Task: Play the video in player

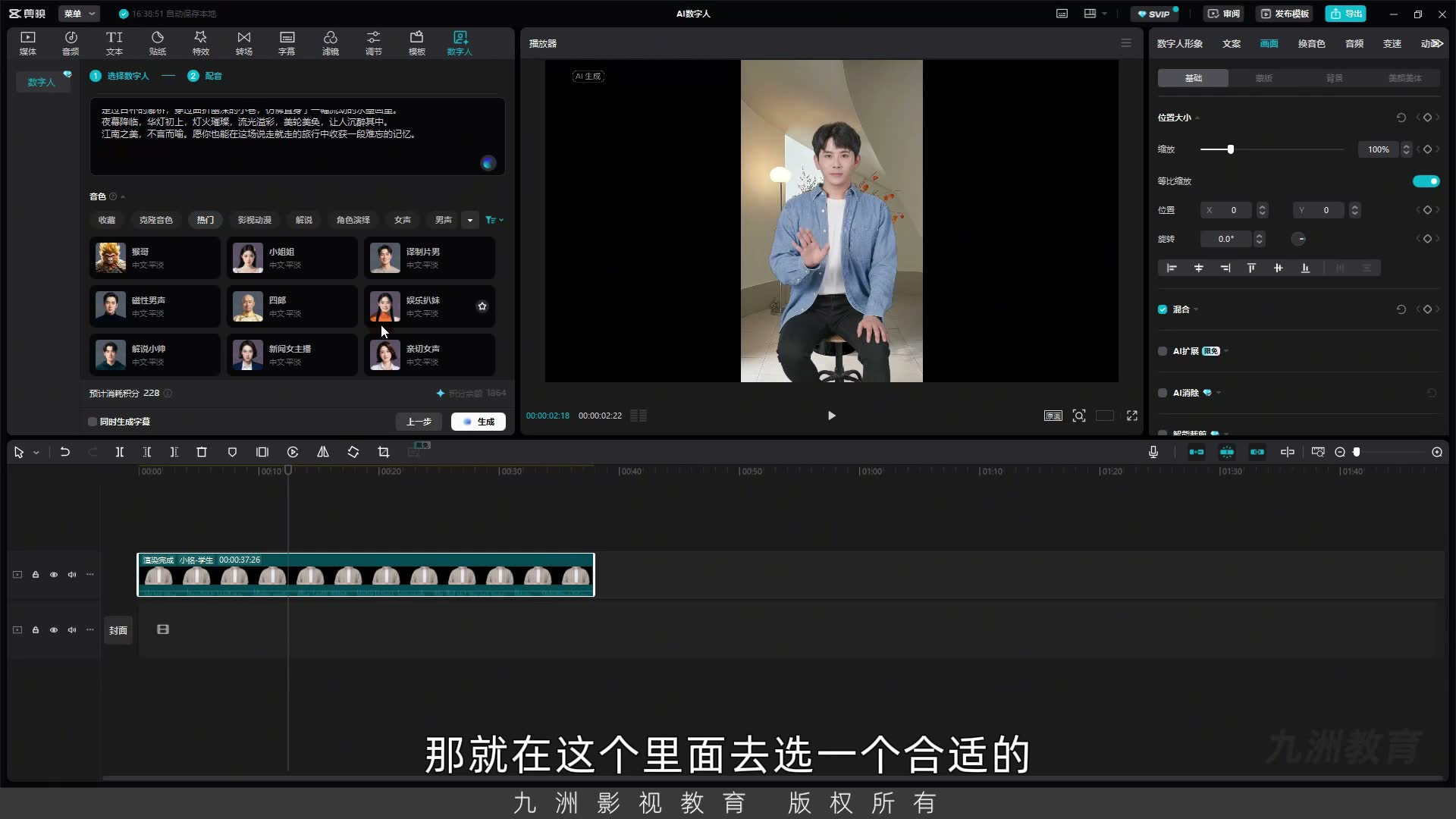Action: 832,416
